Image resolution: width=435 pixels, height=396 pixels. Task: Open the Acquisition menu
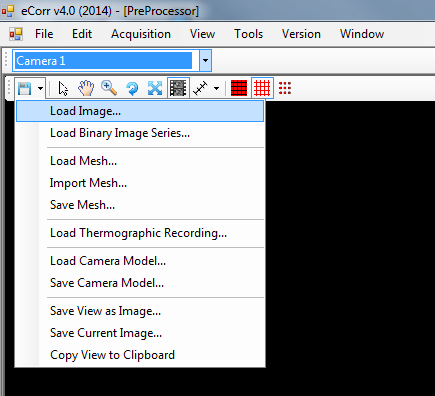(x=141, y=34)
